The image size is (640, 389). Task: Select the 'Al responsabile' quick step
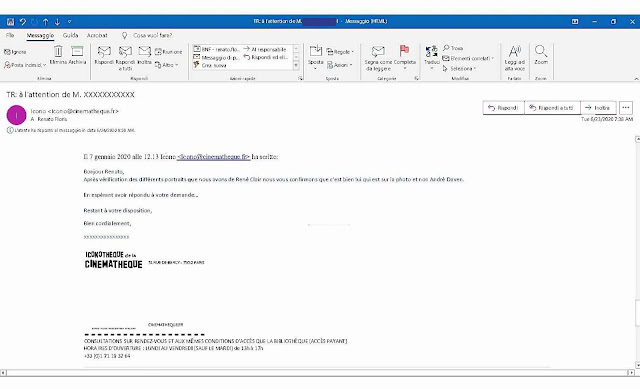266,49
